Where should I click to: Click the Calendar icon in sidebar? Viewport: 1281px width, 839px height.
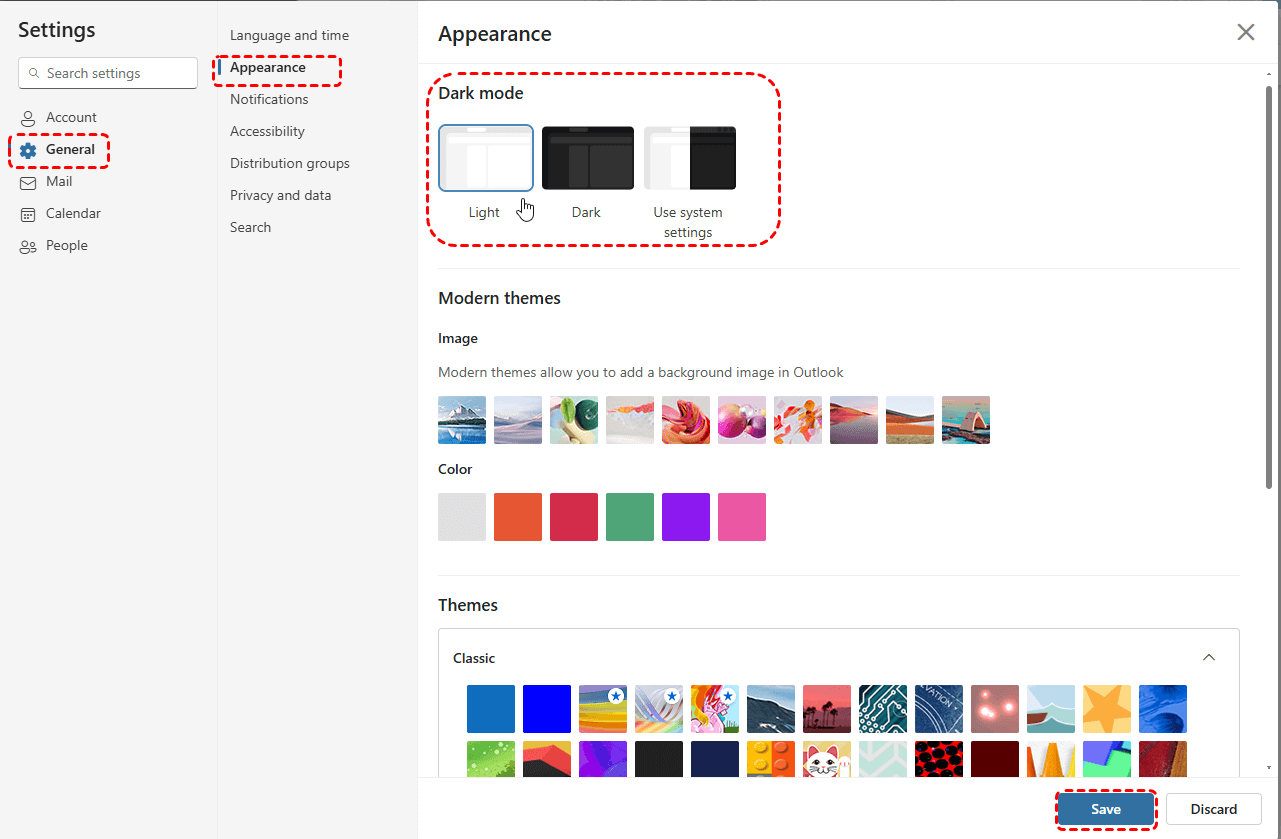(x=28, y=214)
